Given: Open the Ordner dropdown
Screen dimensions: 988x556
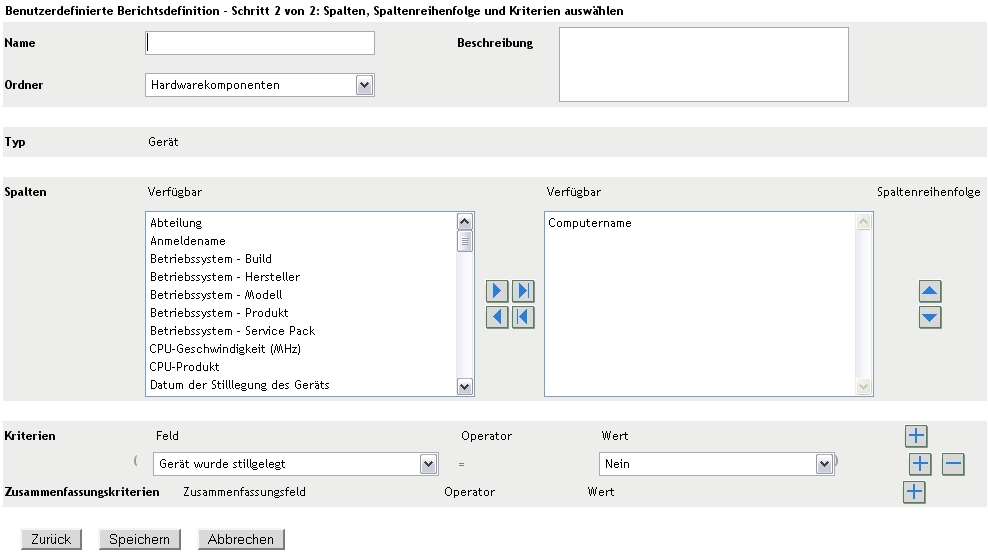Looking at the screenshot, I should (x=364, y=85).
